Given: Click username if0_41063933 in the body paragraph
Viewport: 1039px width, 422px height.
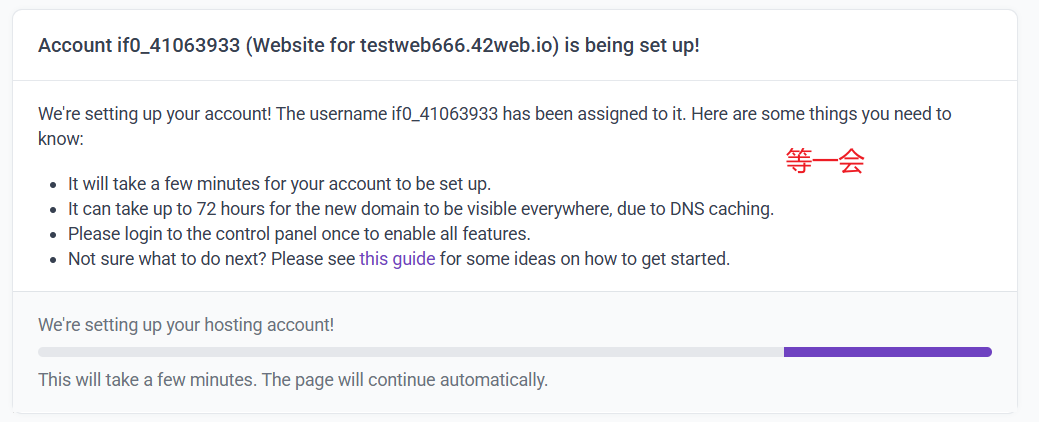Looking at the screenshot, I should point(444,113).
